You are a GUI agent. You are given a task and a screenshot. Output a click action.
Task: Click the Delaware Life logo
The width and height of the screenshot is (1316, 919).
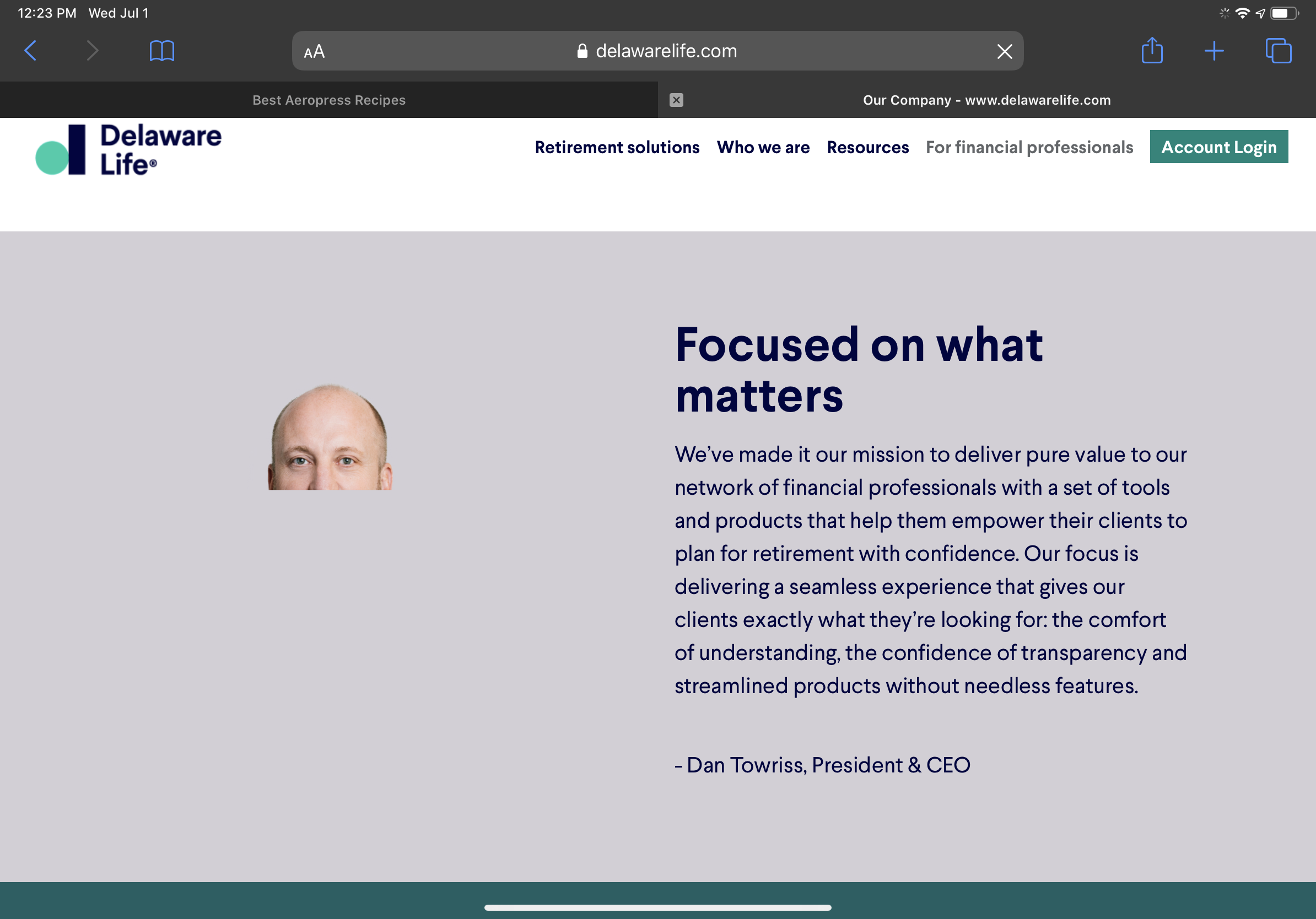coord(128,149)
